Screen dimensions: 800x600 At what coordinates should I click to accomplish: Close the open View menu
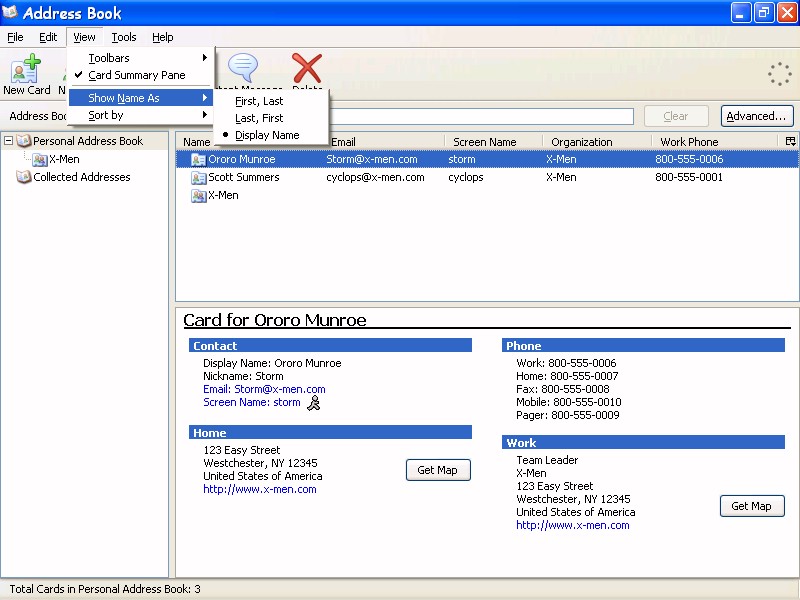coord(84,37)
